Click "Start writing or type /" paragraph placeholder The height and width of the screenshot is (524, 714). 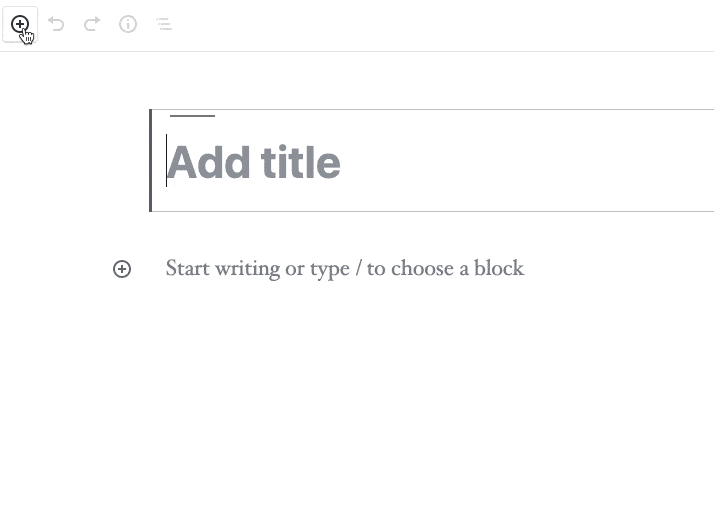345,268
